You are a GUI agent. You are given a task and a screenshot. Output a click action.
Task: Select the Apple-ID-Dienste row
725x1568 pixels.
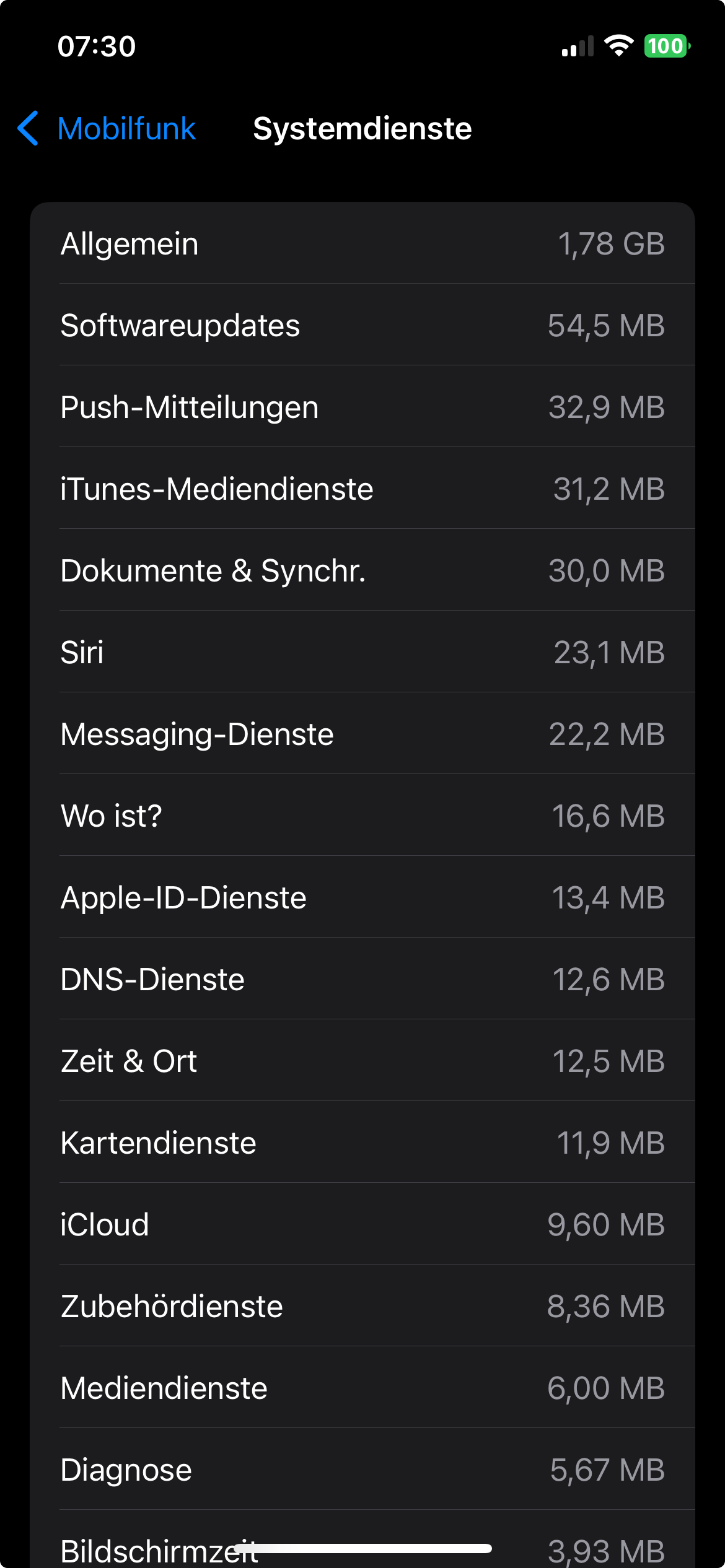click(x=362, y=897)
